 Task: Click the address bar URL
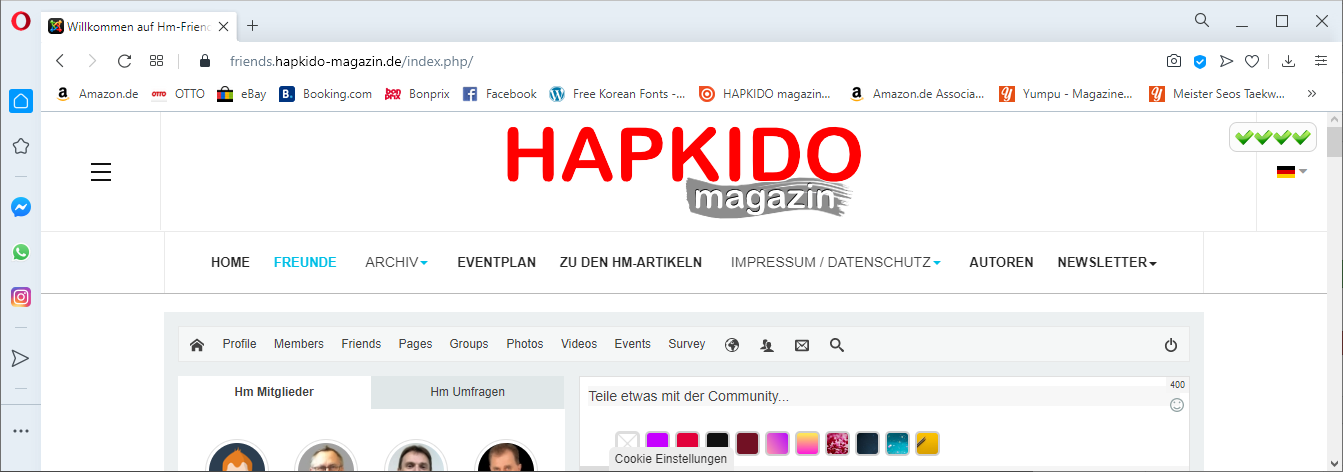(351, 61)
